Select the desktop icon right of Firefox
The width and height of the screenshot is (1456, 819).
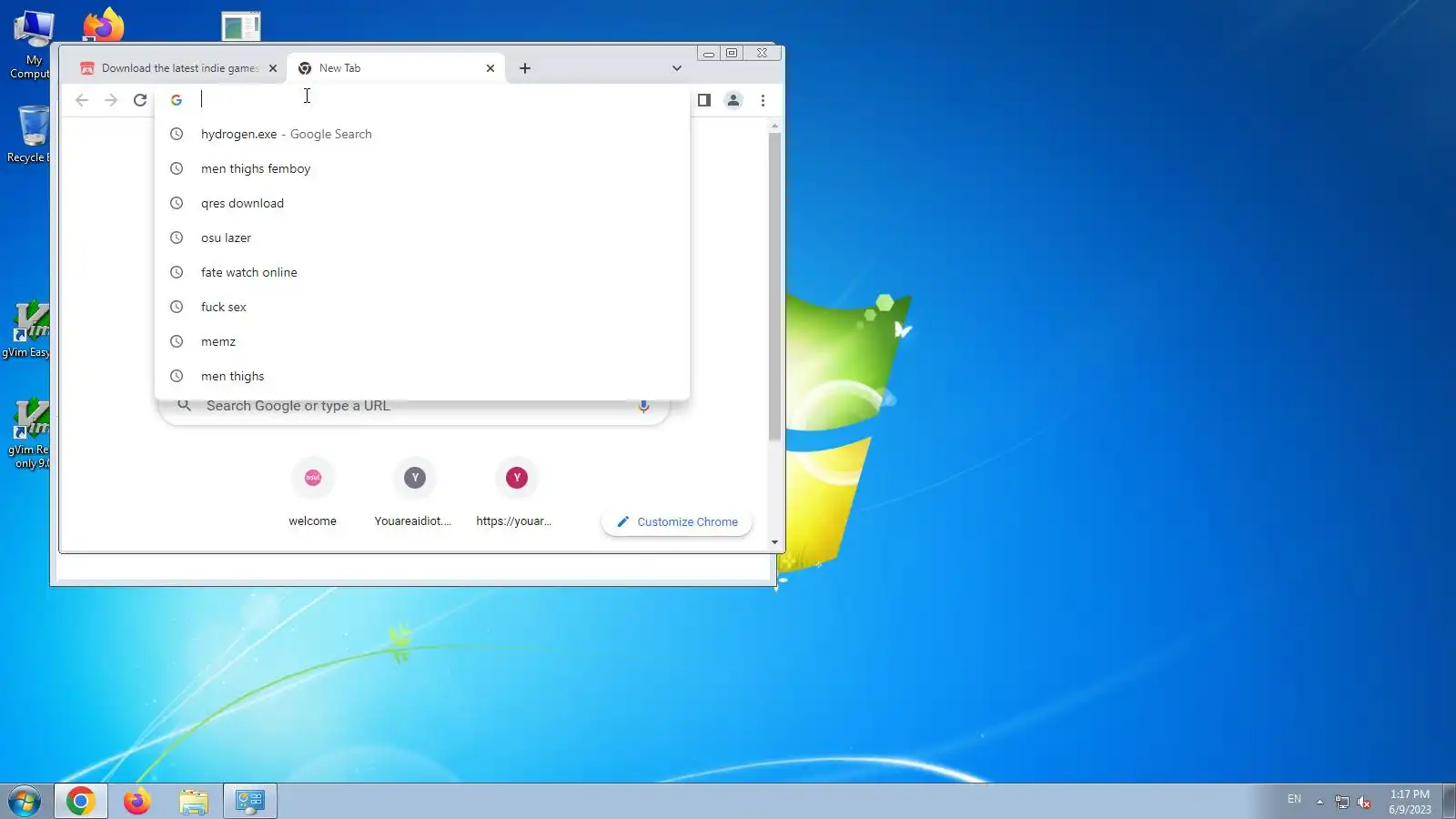click(x=241, y=26)
